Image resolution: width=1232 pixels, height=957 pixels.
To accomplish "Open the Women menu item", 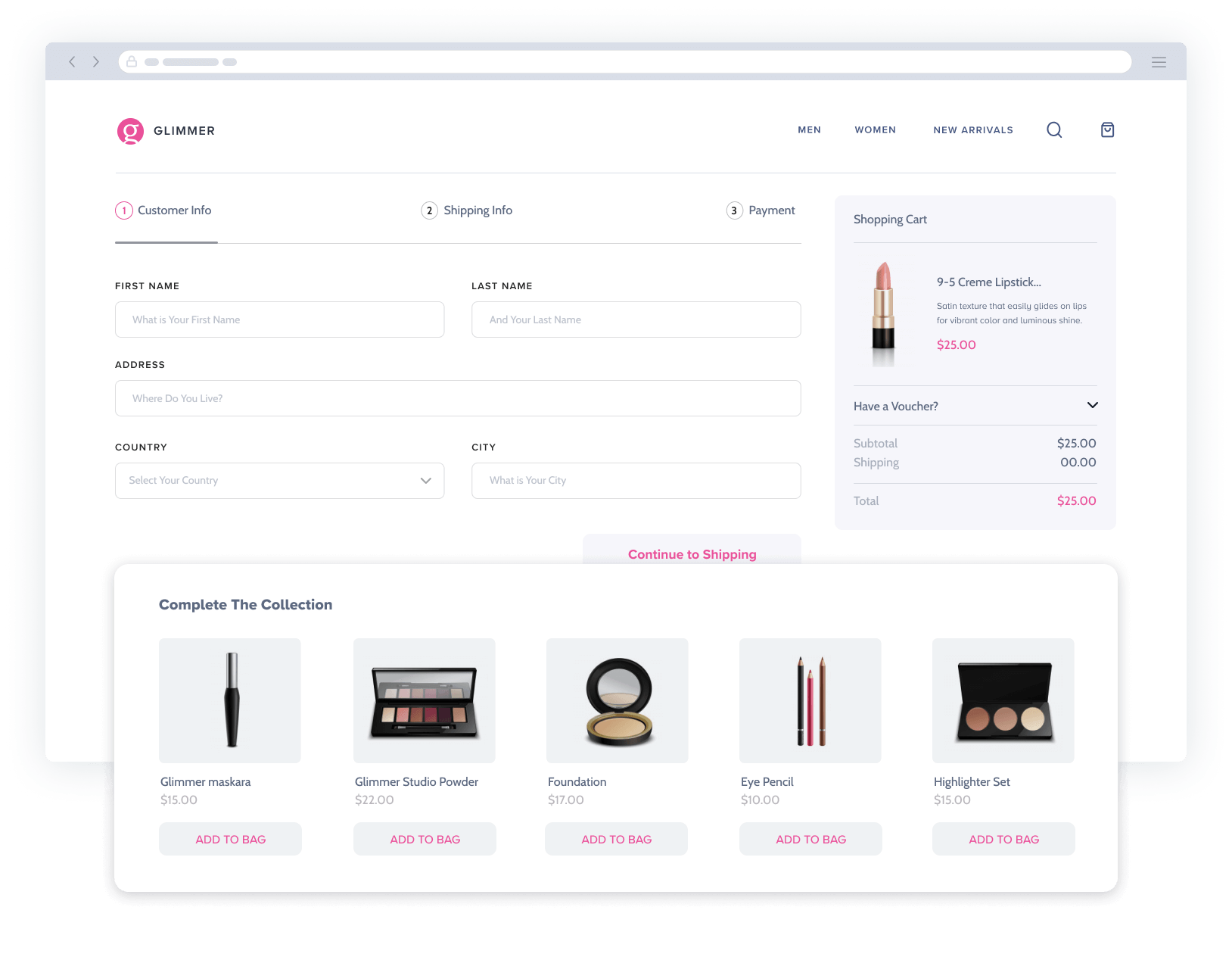I will pos(875,130).
